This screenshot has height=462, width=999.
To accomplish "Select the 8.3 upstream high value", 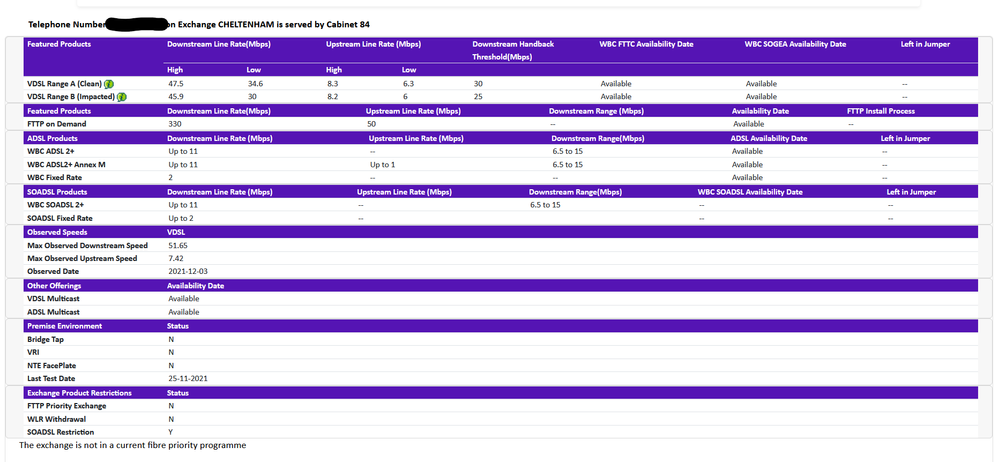I will [333, 83].
